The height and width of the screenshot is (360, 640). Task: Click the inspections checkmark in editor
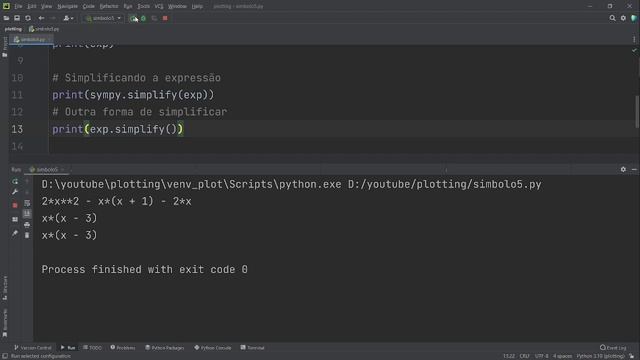[634, 50]
